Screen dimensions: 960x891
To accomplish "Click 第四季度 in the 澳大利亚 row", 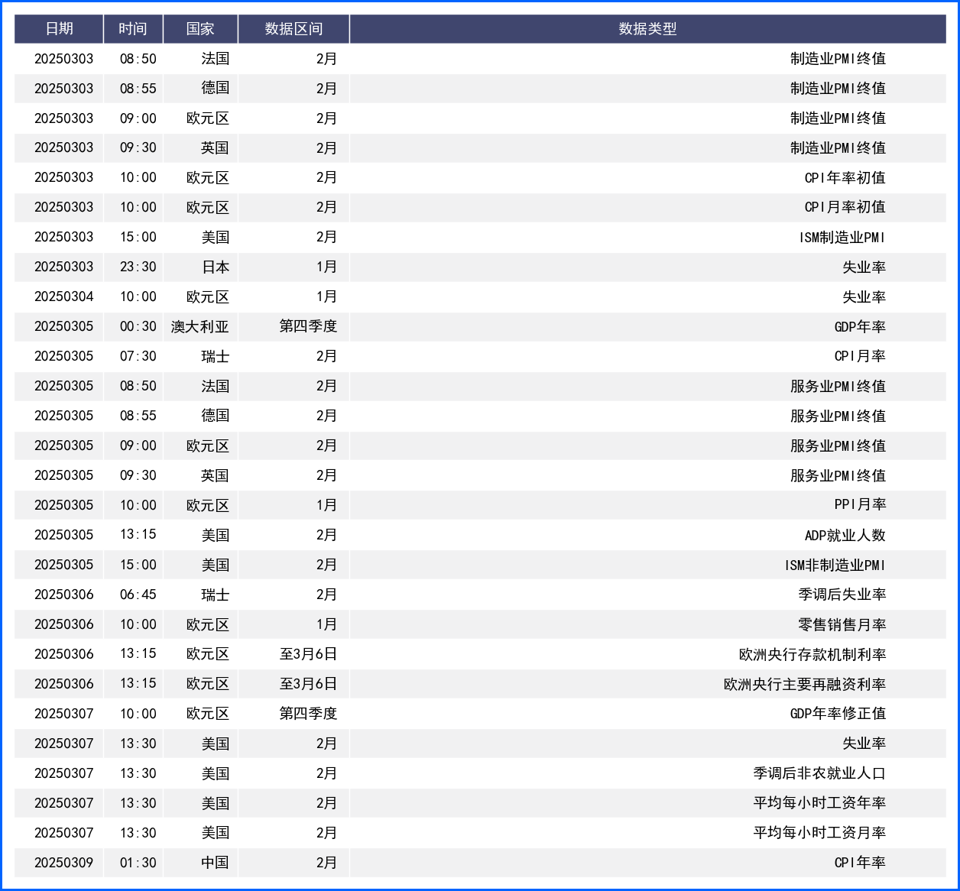I will pos(308,326).
